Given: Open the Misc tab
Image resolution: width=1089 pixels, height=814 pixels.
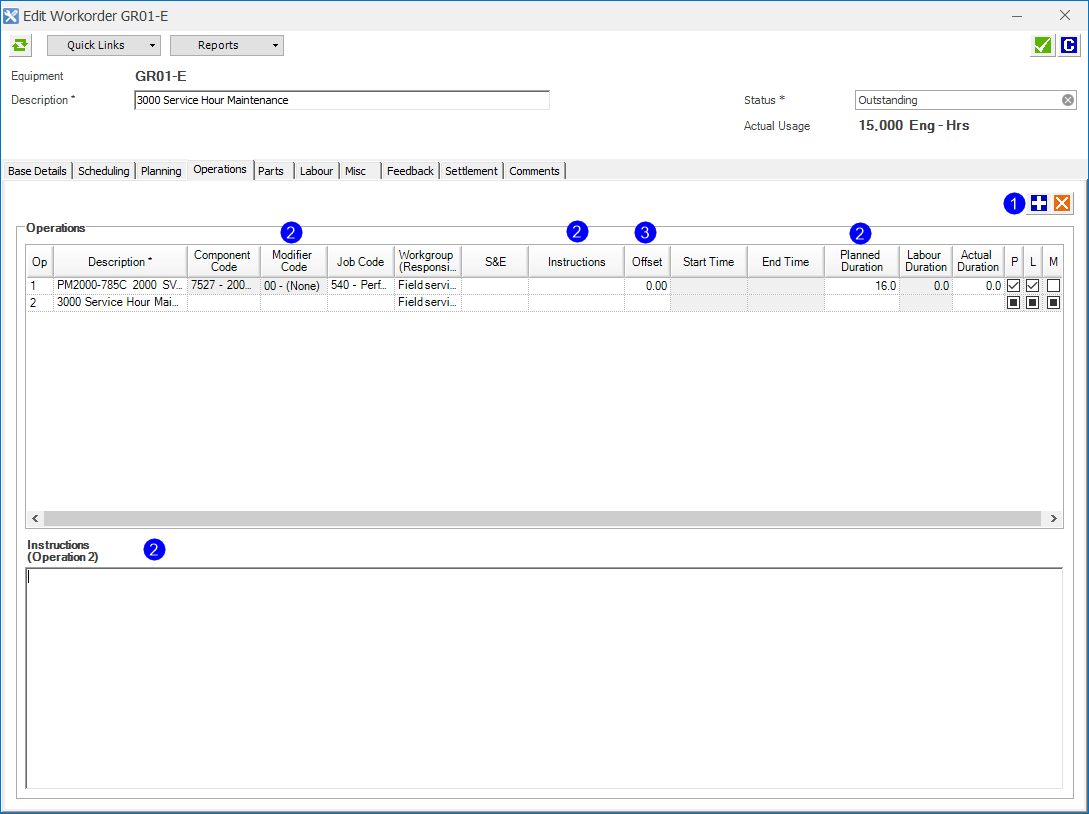Looking at the screenshot, I should 356,171.
